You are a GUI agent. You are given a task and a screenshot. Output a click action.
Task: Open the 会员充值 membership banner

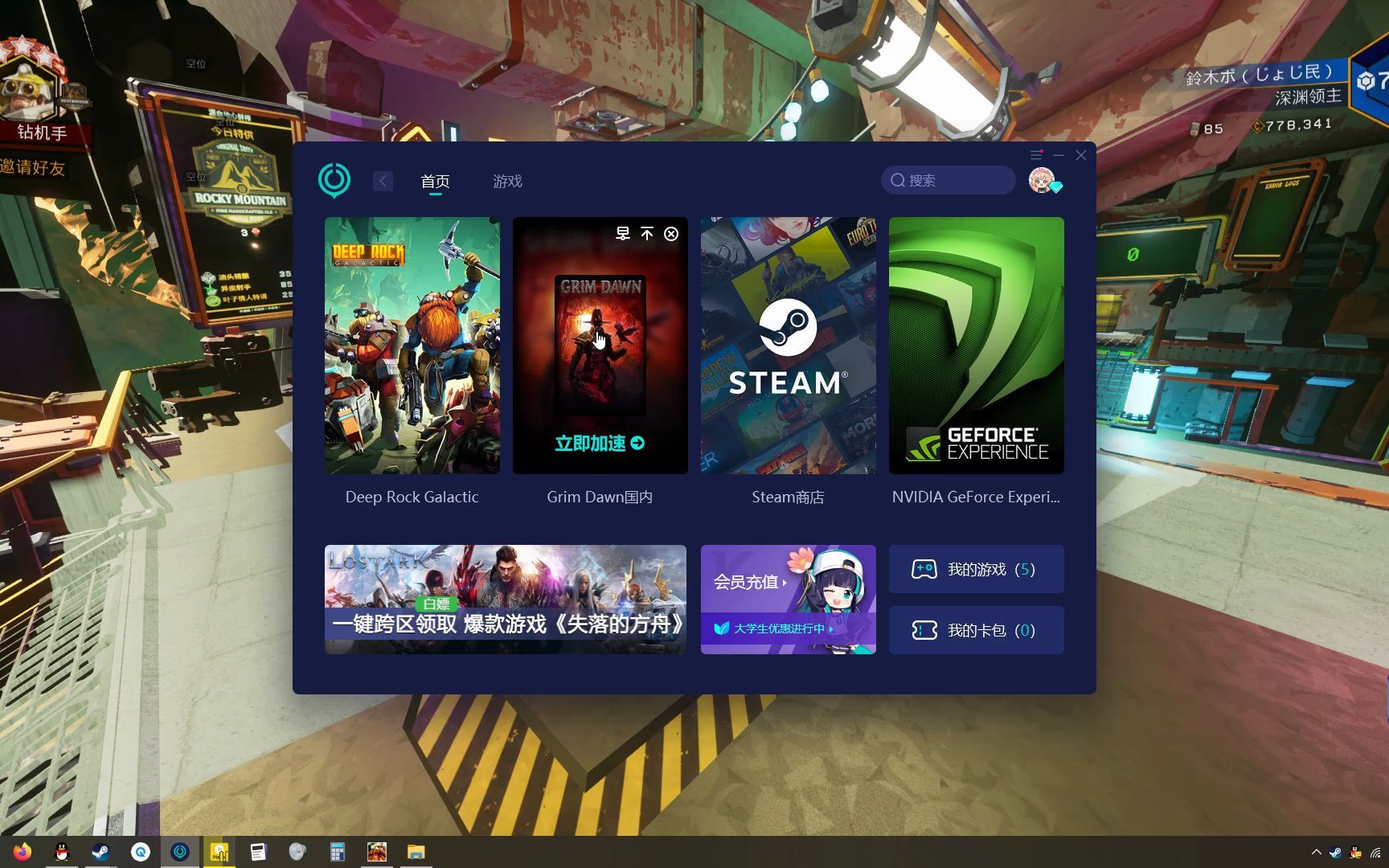[789, 600]
